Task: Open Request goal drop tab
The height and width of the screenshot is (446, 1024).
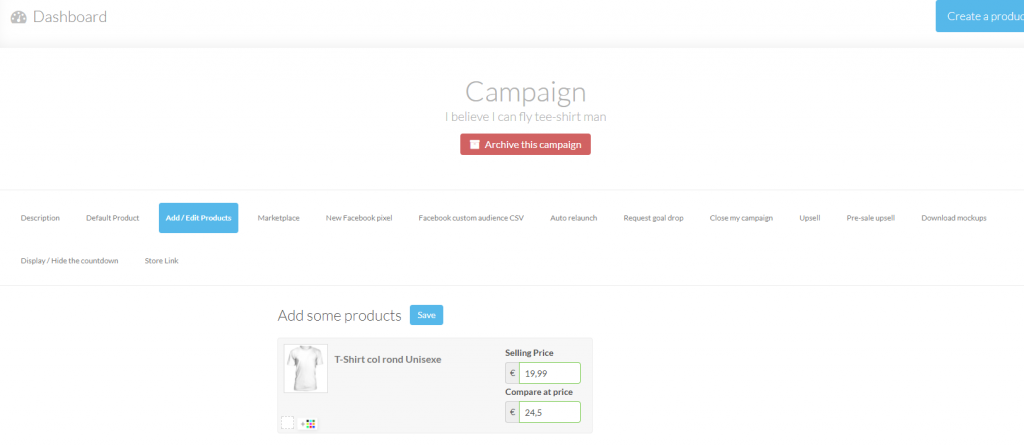Action: tap(653, 218)
